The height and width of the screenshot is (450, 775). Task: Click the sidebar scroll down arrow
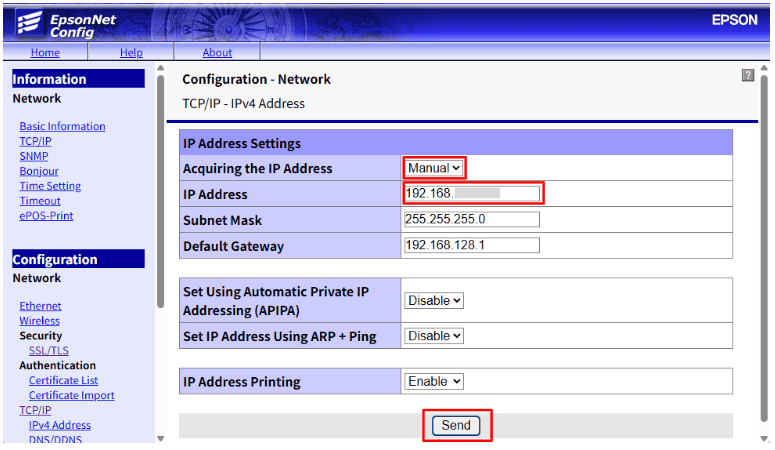coord(162,438)
